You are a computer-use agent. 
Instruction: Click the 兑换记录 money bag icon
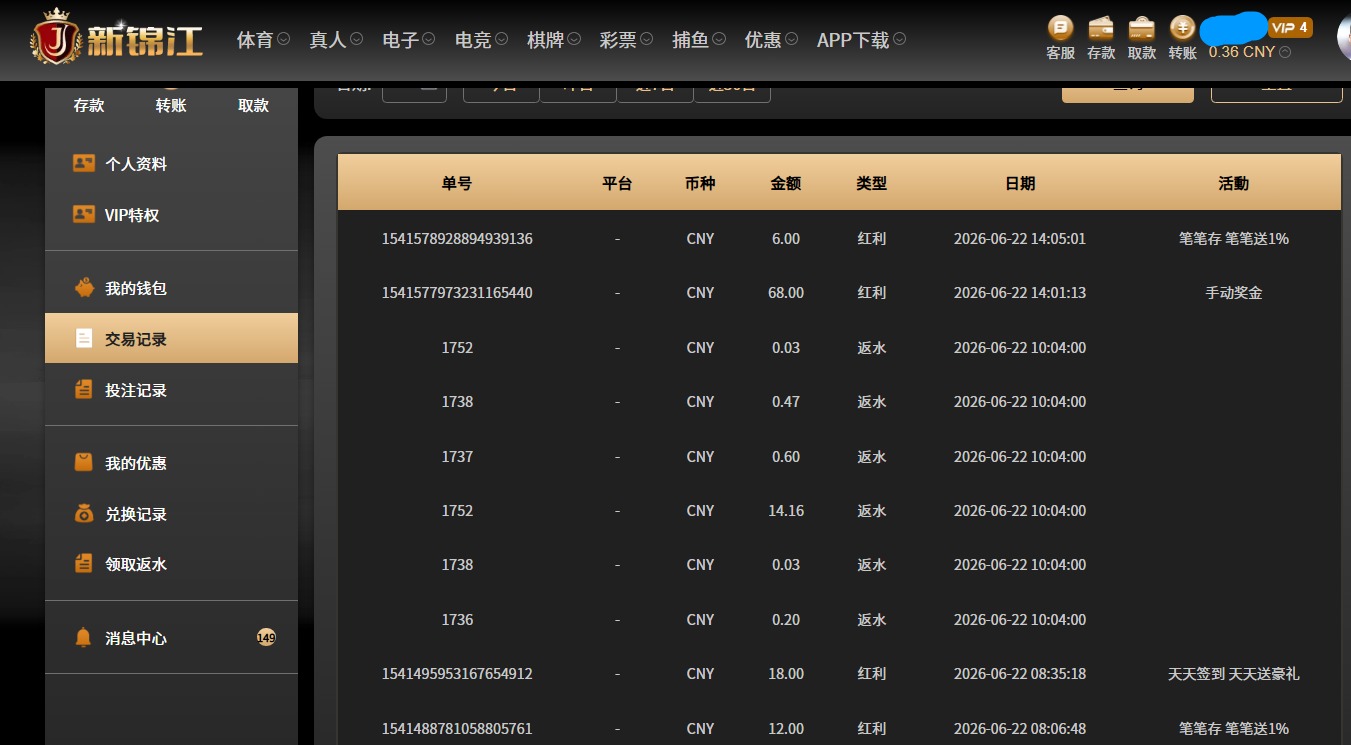coord(84,514)
